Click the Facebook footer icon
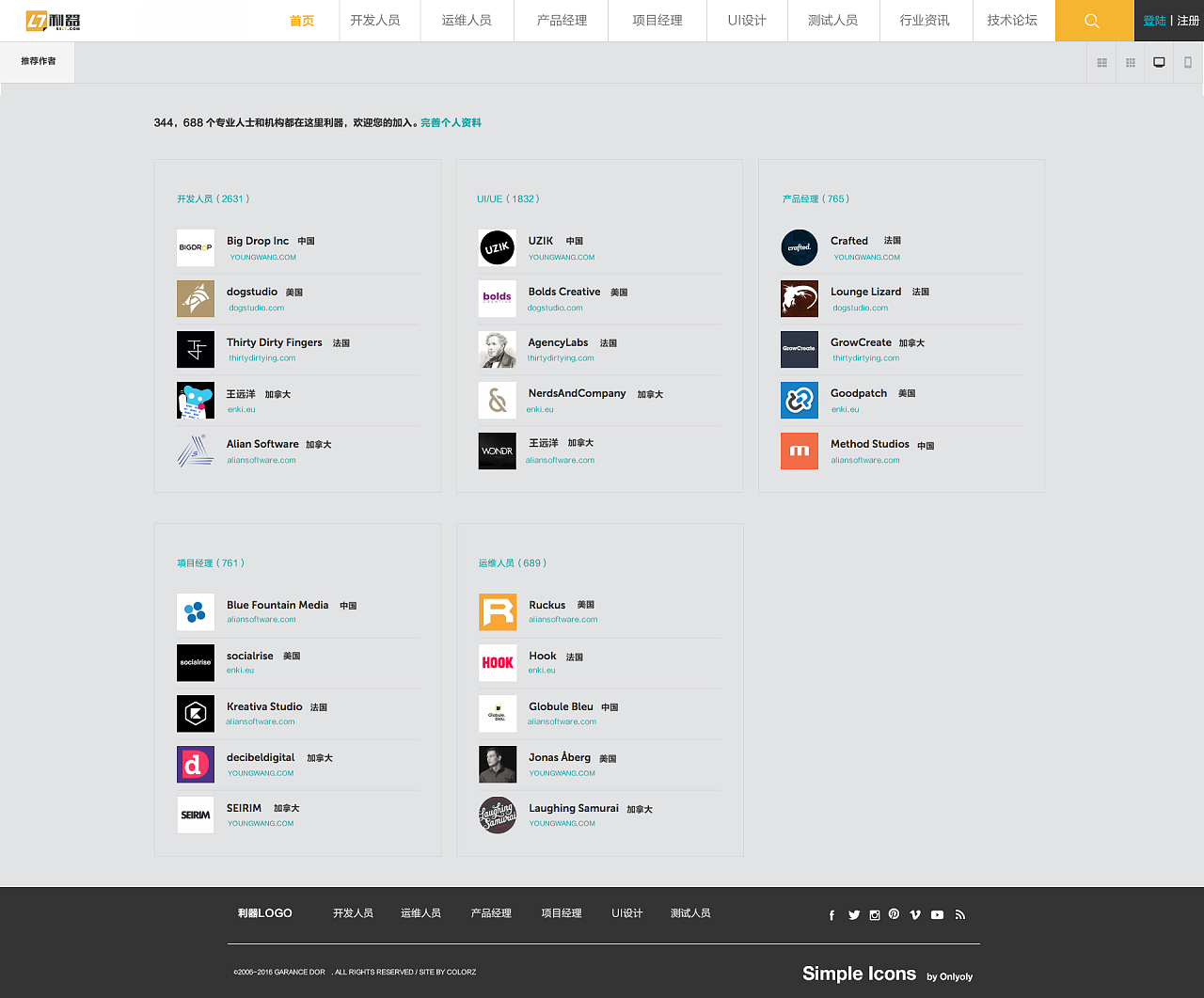This screenshot has height=998, width=1204. coord(832,915)
